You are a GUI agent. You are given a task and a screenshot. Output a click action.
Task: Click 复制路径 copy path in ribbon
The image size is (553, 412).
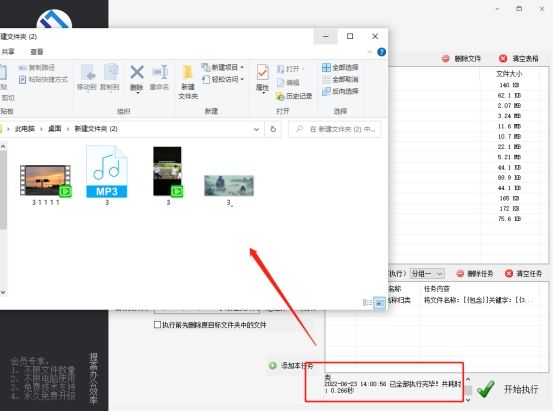(37, 67)
